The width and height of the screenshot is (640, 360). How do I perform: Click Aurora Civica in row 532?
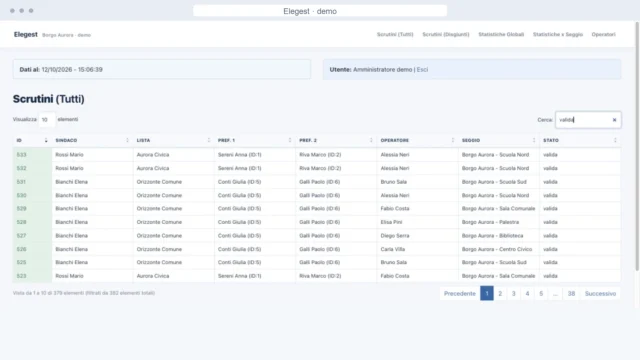coord(153,168)
